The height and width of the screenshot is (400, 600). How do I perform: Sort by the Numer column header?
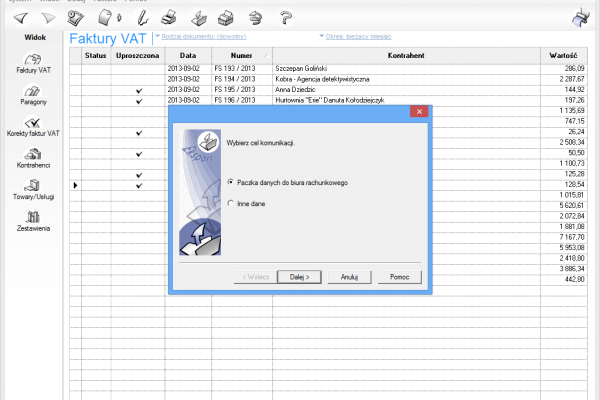(241, 56)
